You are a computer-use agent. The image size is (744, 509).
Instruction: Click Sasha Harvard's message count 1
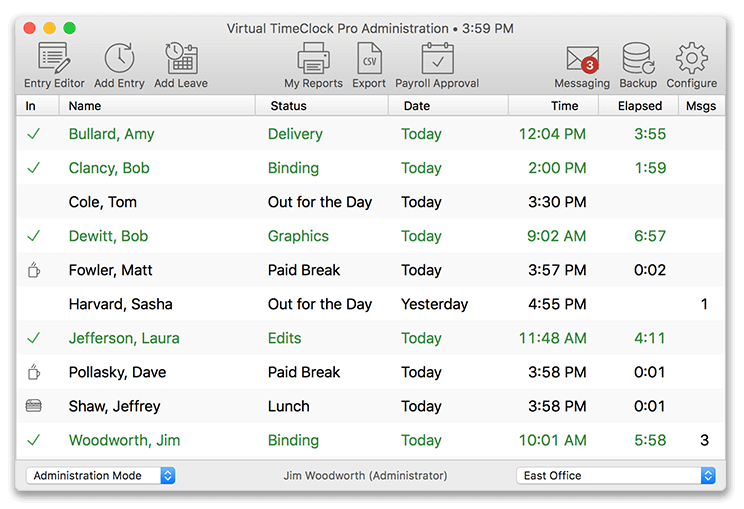705,304
